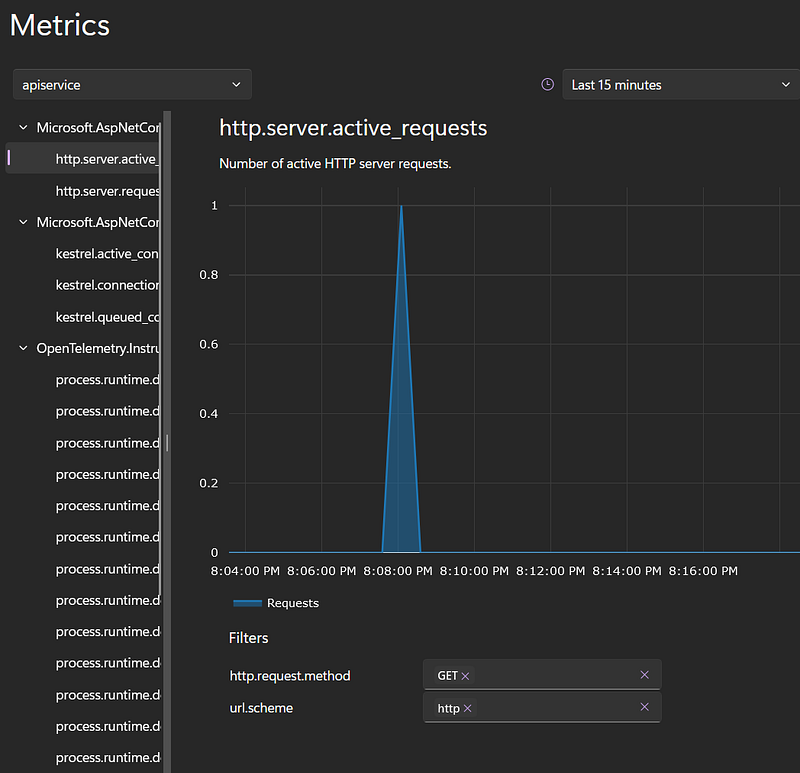Clear the url.scheme filter field
Screen dimensions: 800x773
point(644,707)
